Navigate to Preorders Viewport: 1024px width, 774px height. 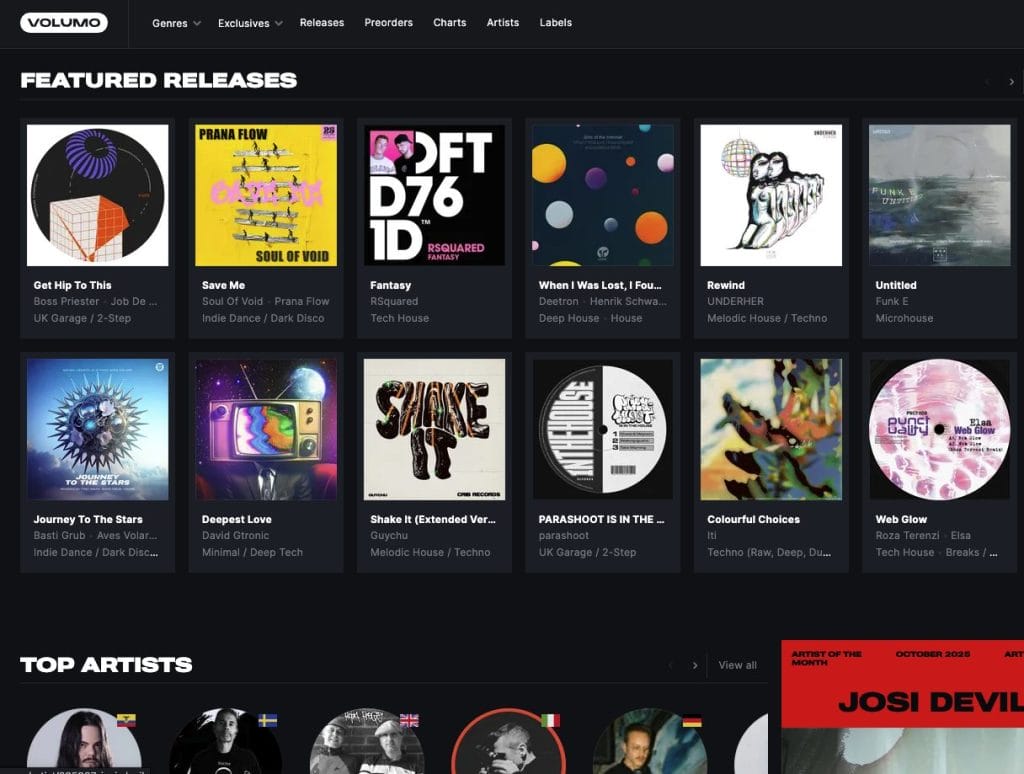(x=388, y=23)
